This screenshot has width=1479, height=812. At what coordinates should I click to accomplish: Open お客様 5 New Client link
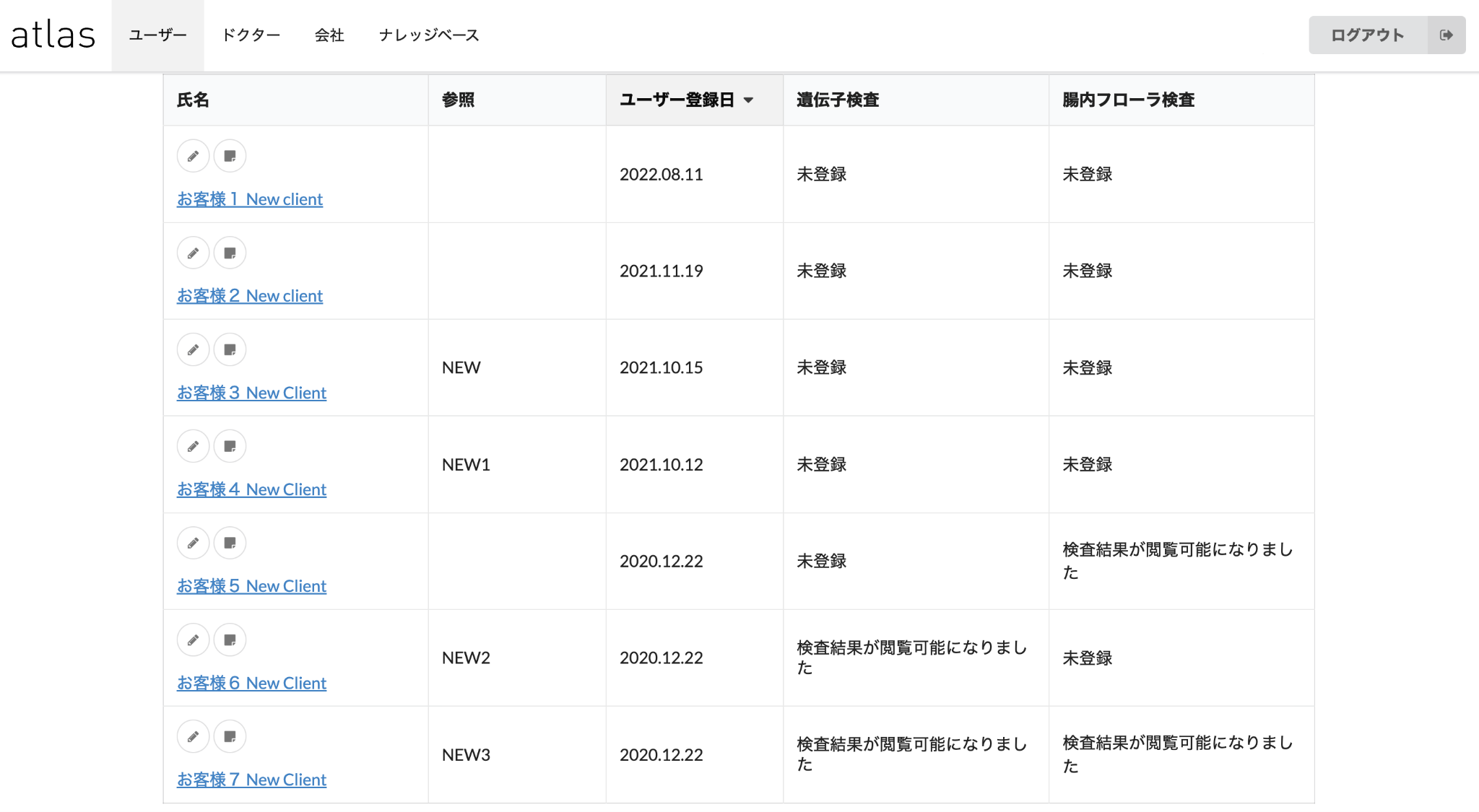[x=251, y=586]
